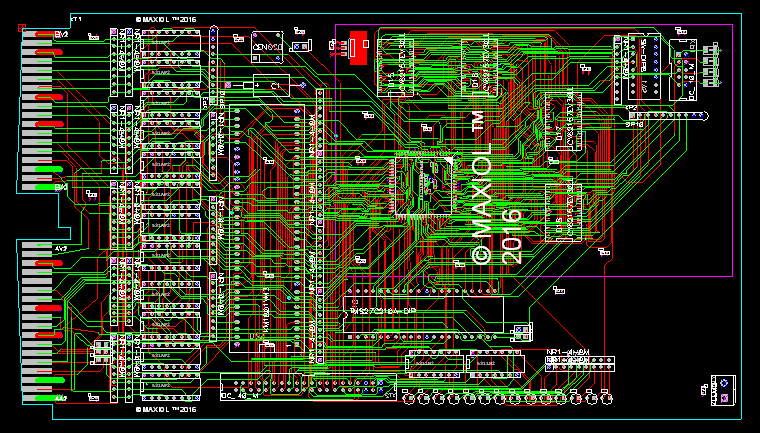
Task: Click the bottom-left © MAXIOL ™2016 label
Action: point(167,409)
